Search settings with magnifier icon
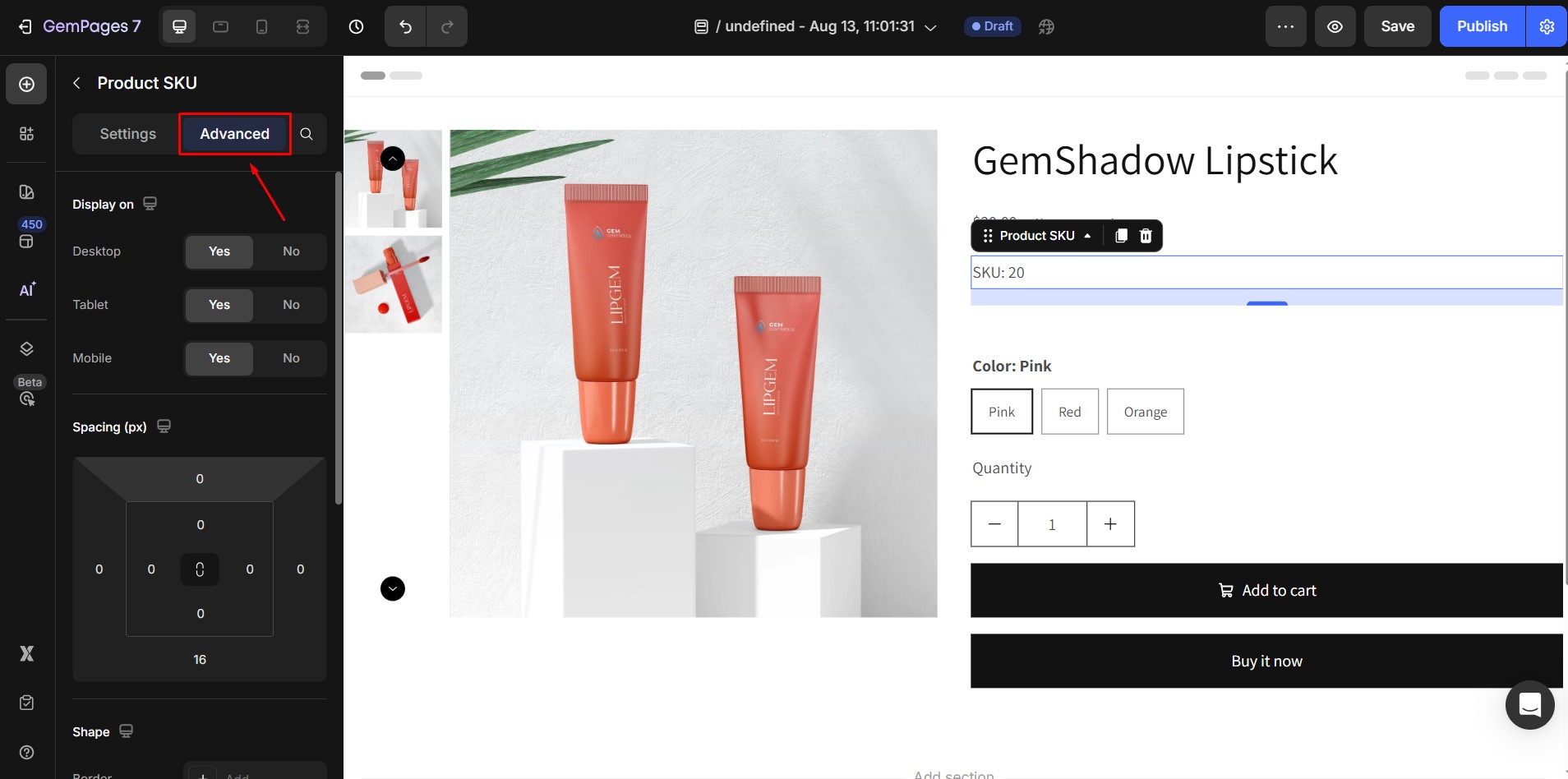Viewport: 1568px width, 779px height. [x=307, y=134]
